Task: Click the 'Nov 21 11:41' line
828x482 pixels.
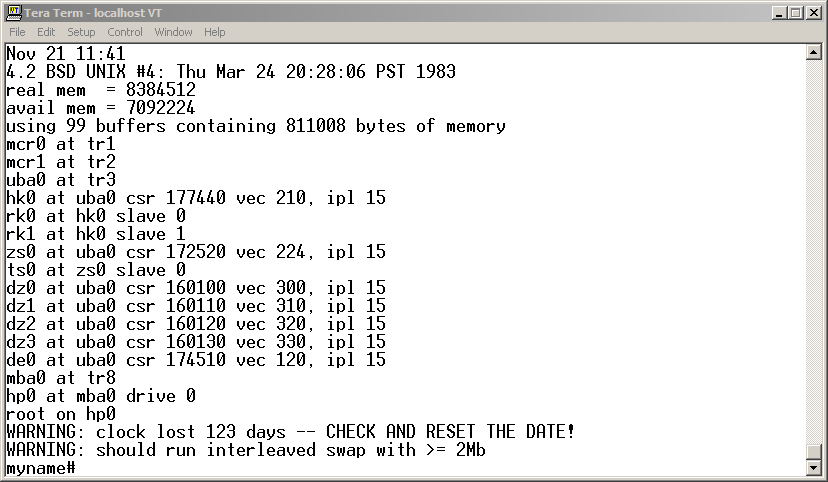Action: click(x=66, y=53)
